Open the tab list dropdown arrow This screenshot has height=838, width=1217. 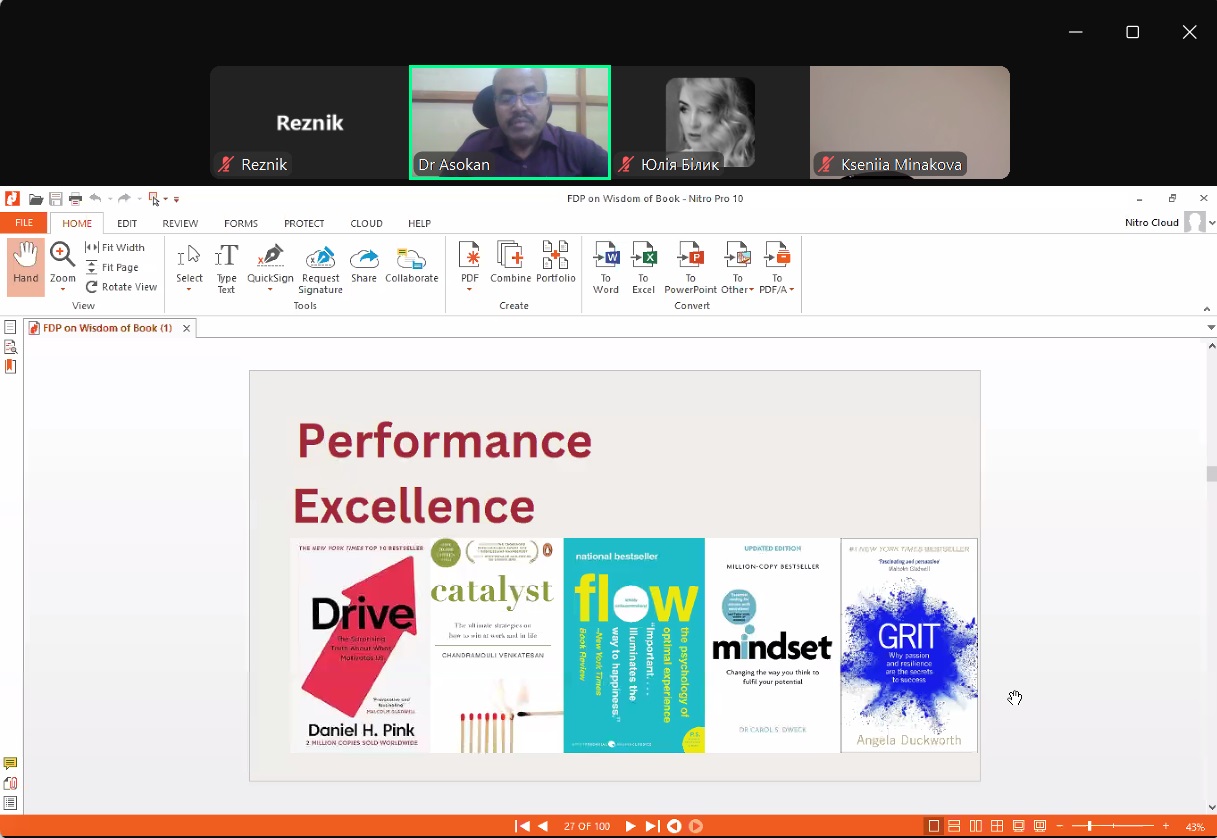(1211, 328)
